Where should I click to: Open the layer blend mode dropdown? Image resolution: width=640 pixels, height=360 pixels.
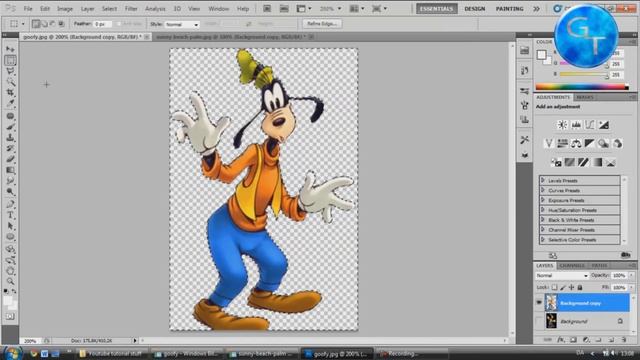(x=562, y=276)
